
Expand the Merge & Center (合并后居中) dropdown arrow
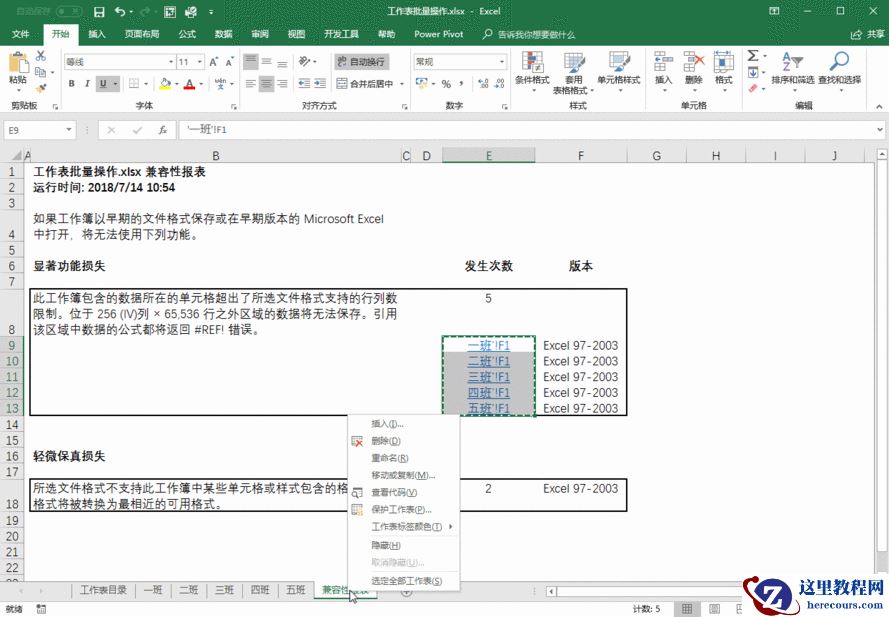[x=402, y=84]
